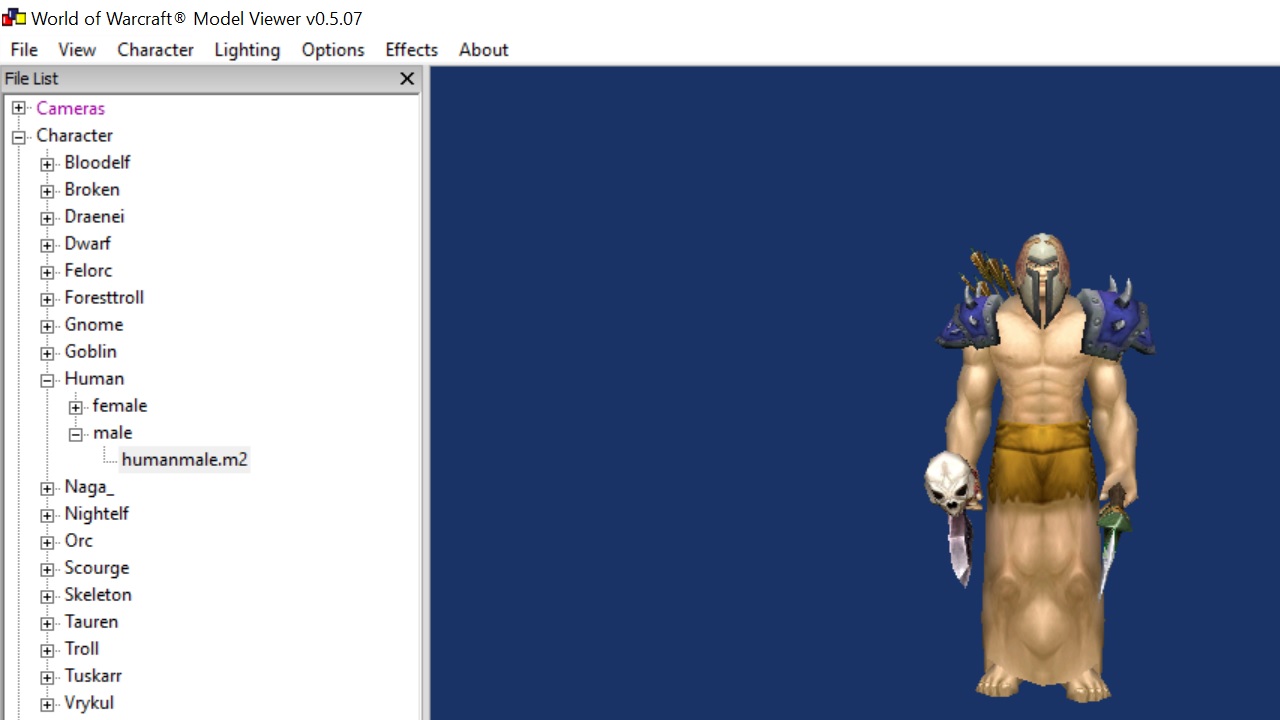Expand the Vrykul folder
Screen dimensions: 1280x720
tap(47, 703)
